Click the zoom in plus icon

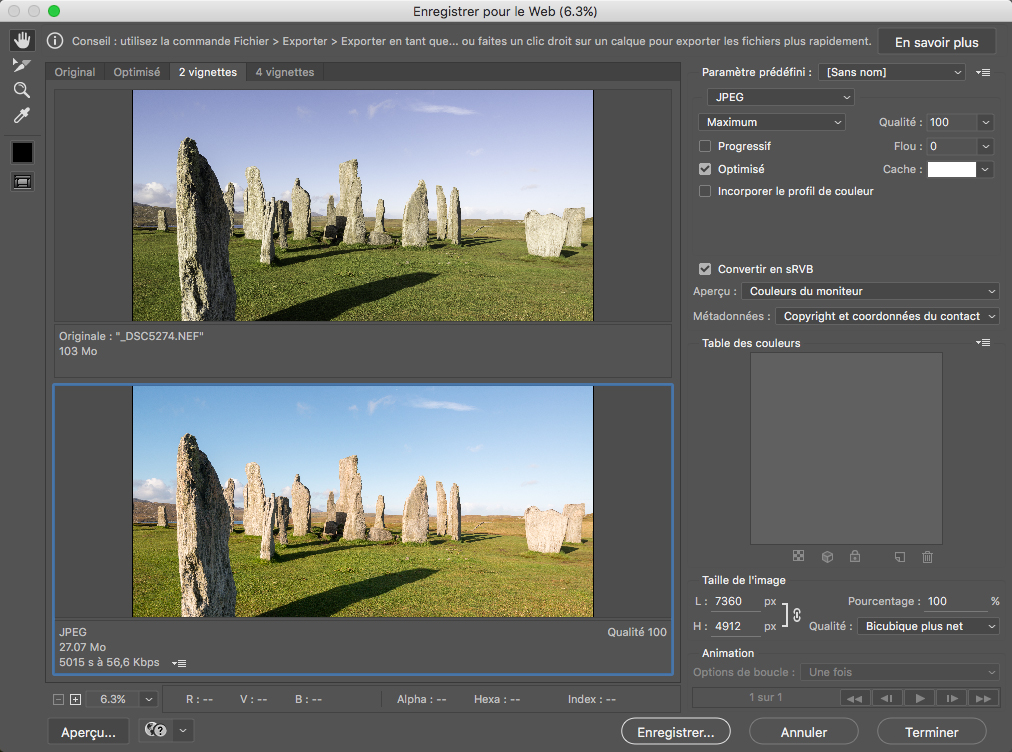pyautogui.click(x=75, y=700)
